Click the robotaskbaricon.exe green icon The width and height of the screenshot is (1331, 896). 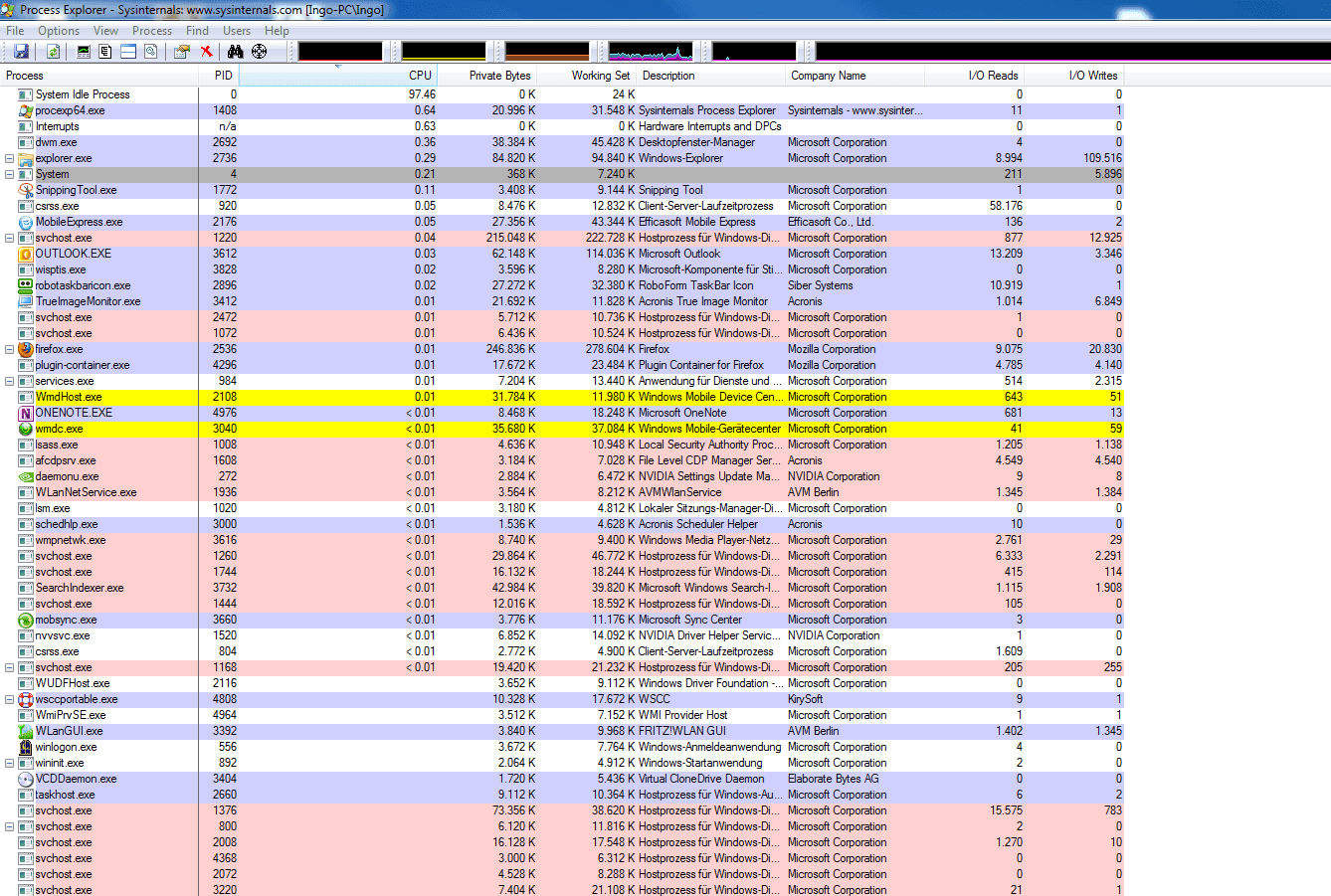click(26, 285)
